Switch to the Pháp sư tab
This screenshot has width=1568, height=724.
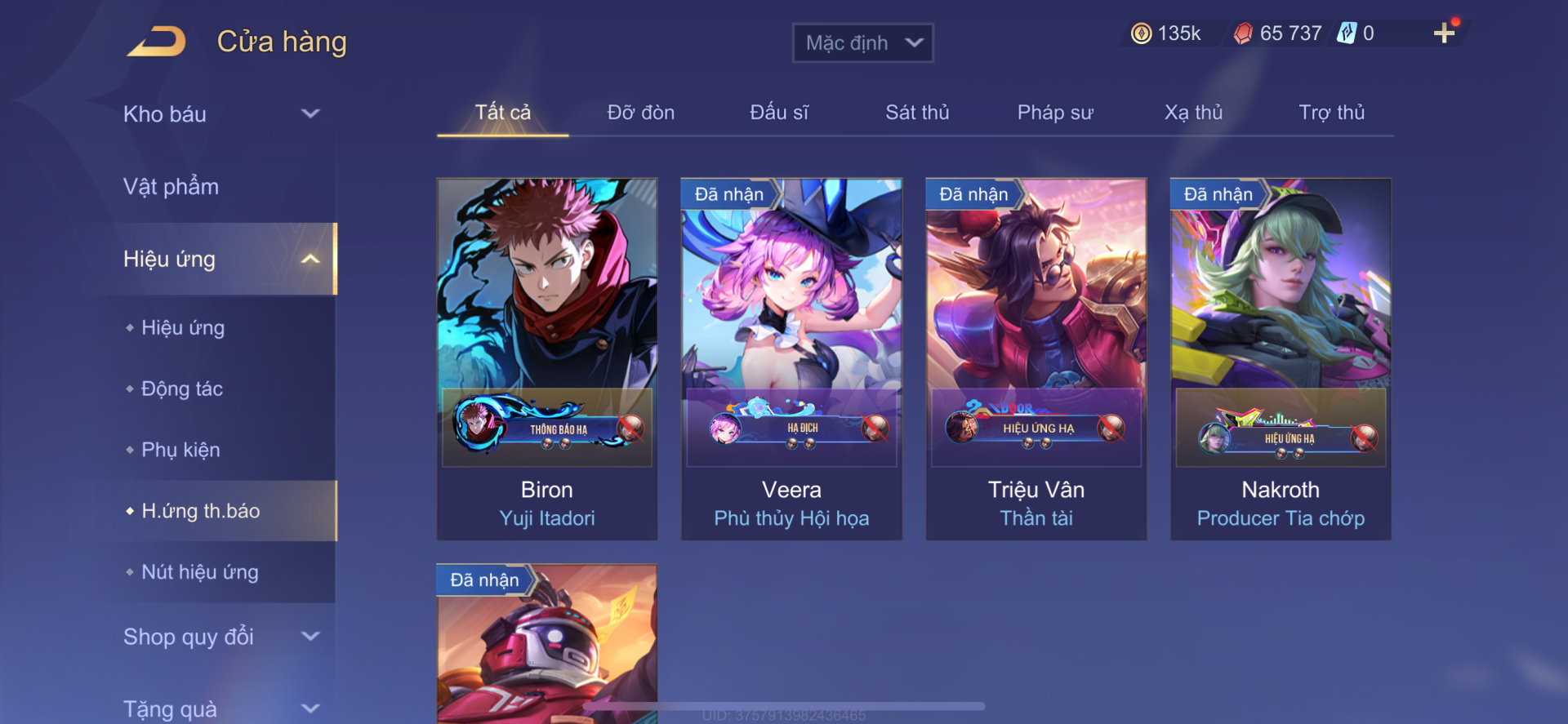coord(1055,113)
